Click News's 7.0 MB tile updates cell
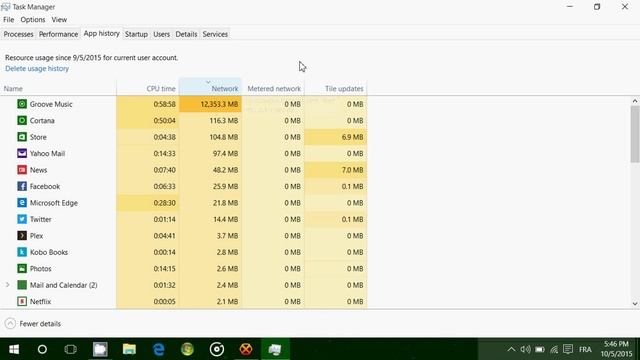The width and height of the screenshot is (640, 360). pyautogui.click(x=336, y=170)
